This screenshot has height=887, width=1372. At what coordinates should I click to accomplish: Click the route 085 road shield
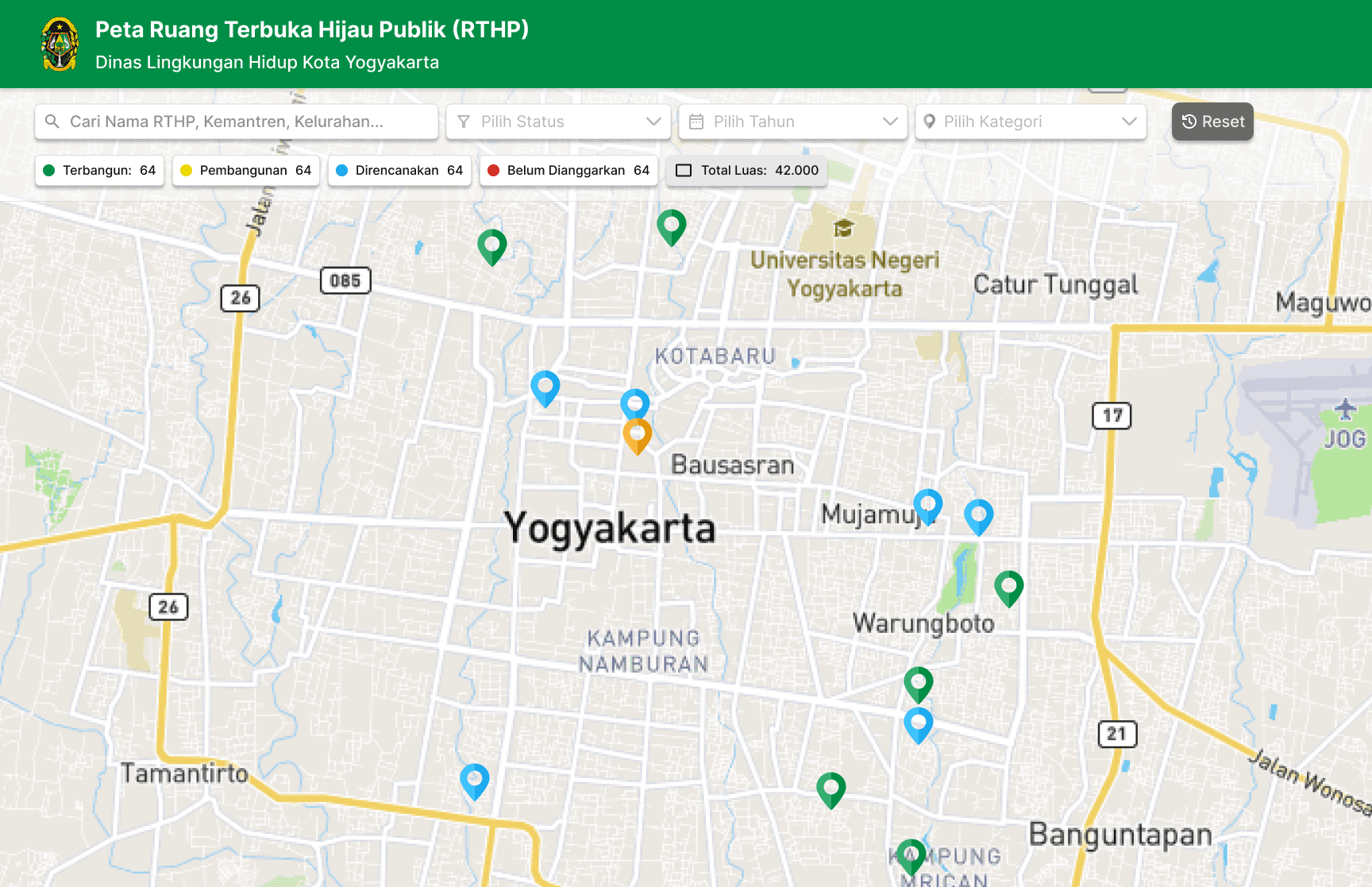click(345, 280)
